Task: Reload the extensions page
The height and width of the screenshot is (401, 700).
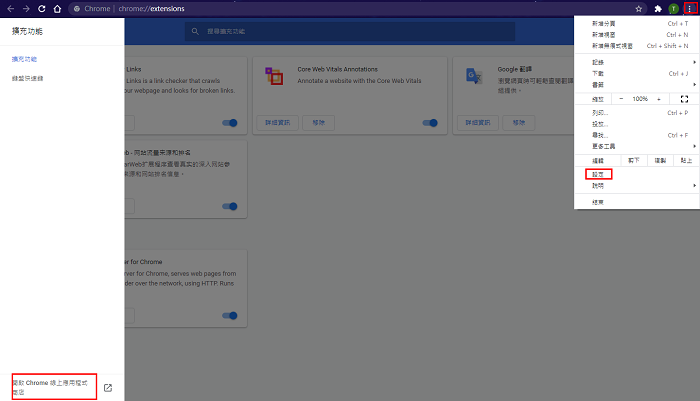Action: pos(42,8)
